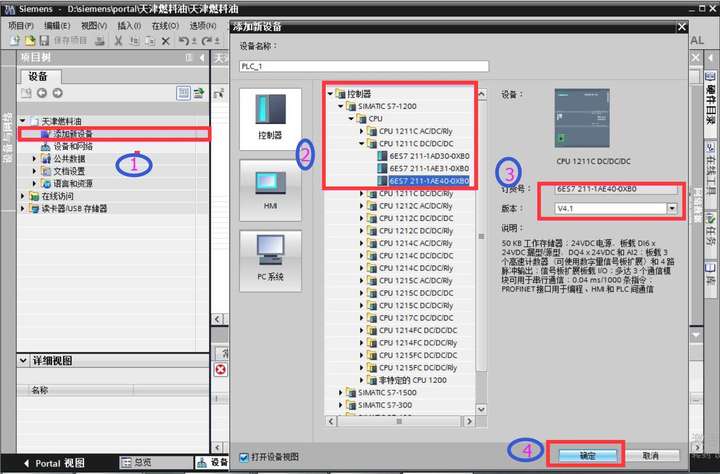Screen dimensions: 720x474
Task: Click the 取消 cancel button
Action: [650, 455]
